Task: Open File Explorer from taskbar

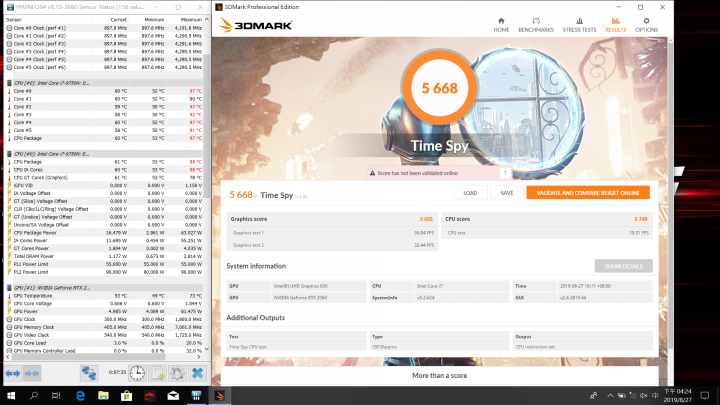Action: [103, 395]
